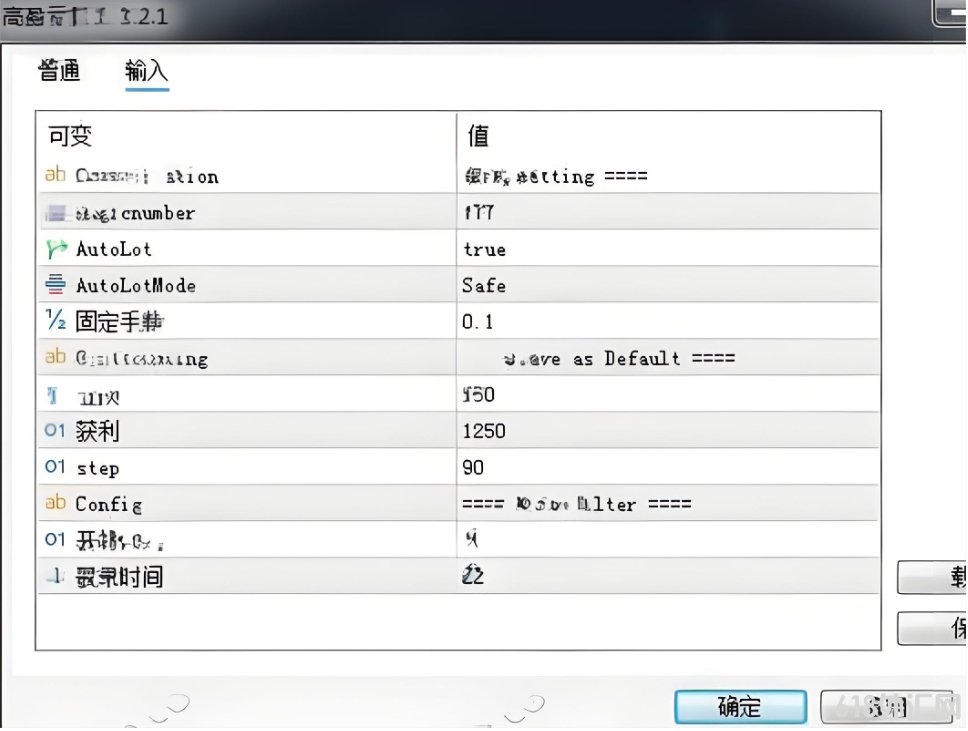Edit the 固定手数 value 0.1
Screen dimensions: 968x731
(668, 321)
